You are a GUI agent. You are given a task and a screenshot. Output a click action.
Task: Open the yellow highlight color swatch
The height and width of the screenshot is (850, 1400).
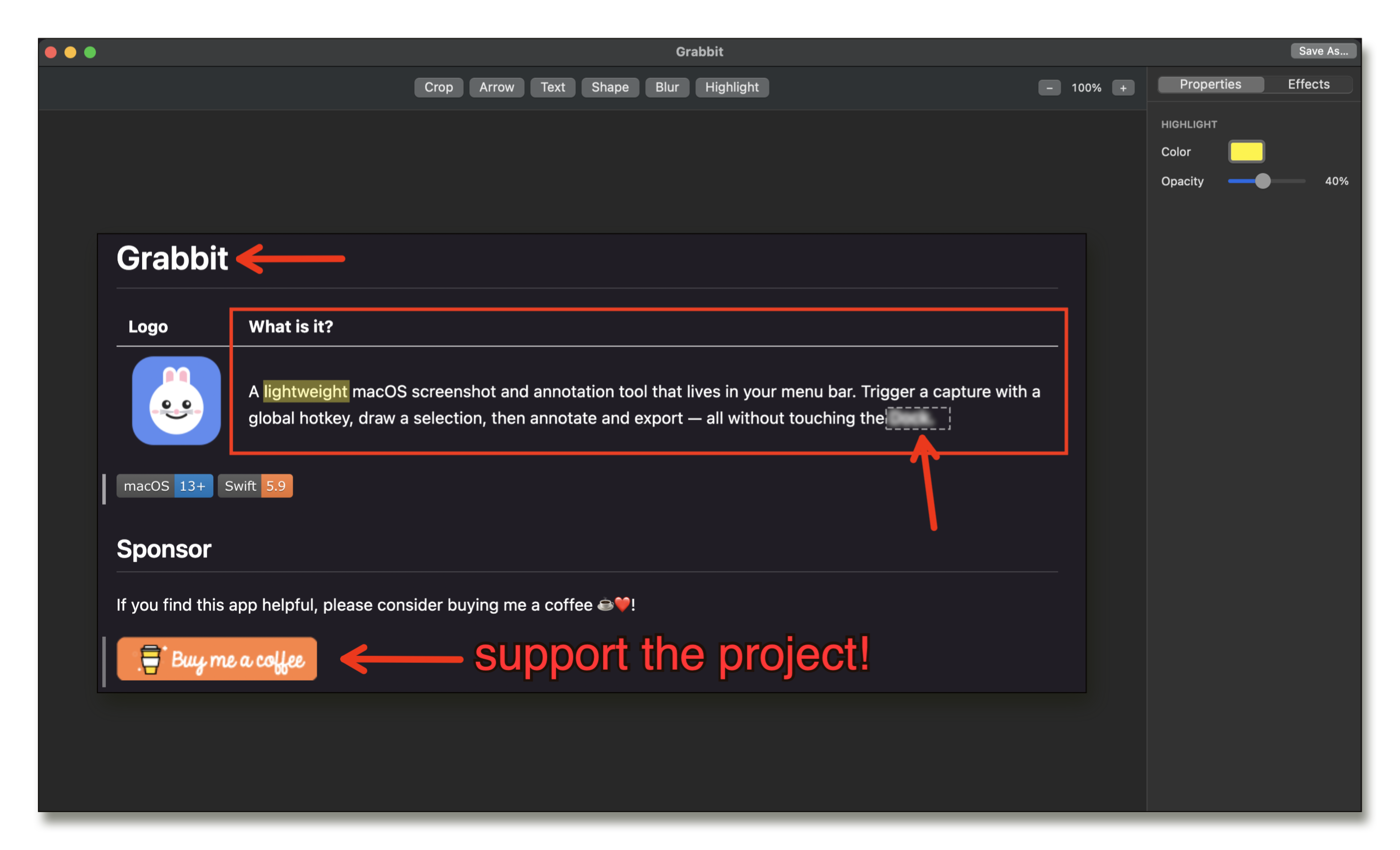1246,152
